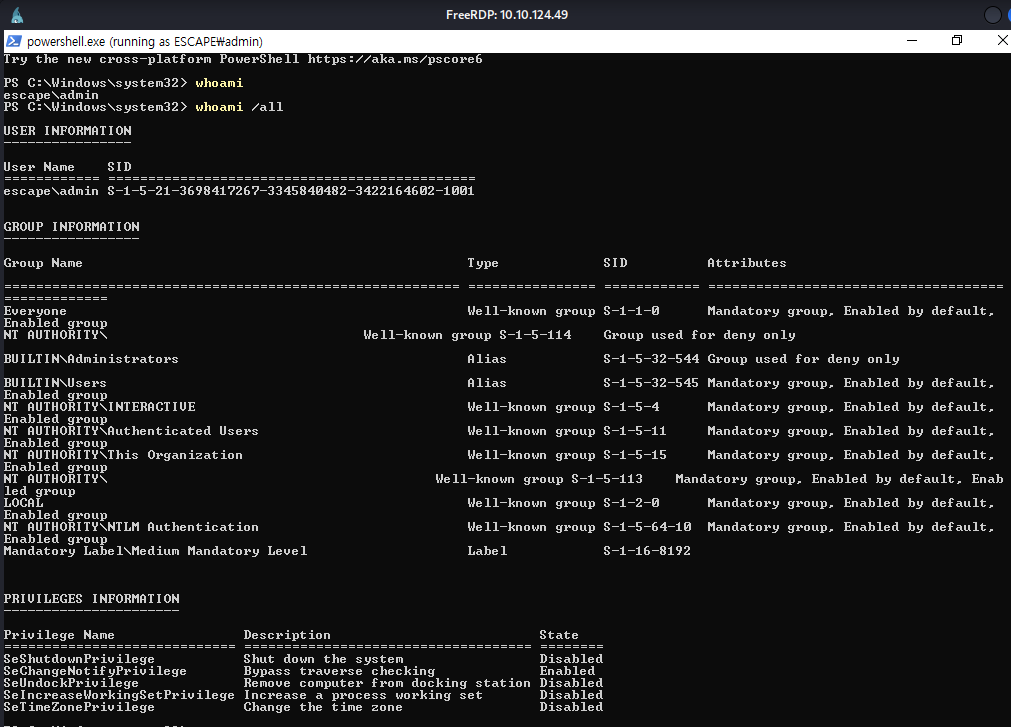
Task: Click the escape\admin user SID value
Action: 291,191
